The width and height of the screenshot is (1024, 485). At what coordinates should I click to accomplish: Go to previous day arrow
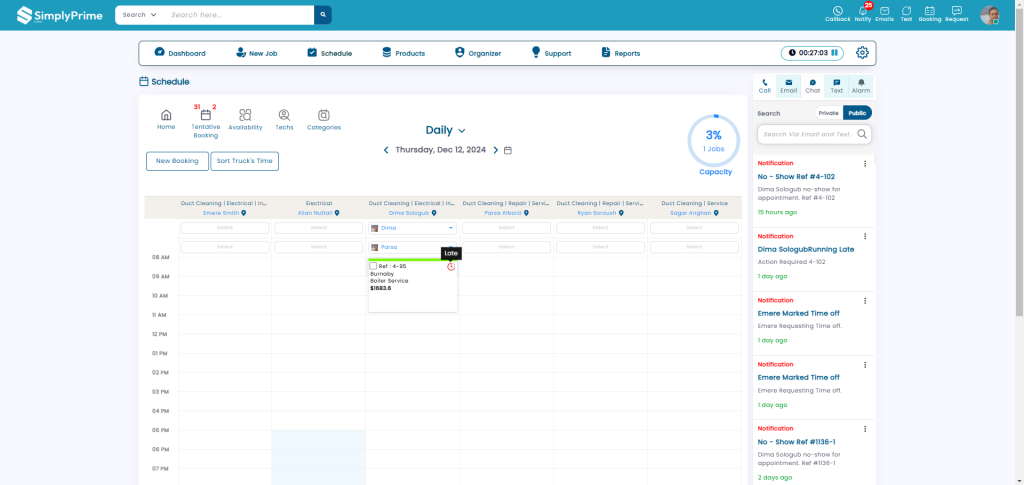386,150
